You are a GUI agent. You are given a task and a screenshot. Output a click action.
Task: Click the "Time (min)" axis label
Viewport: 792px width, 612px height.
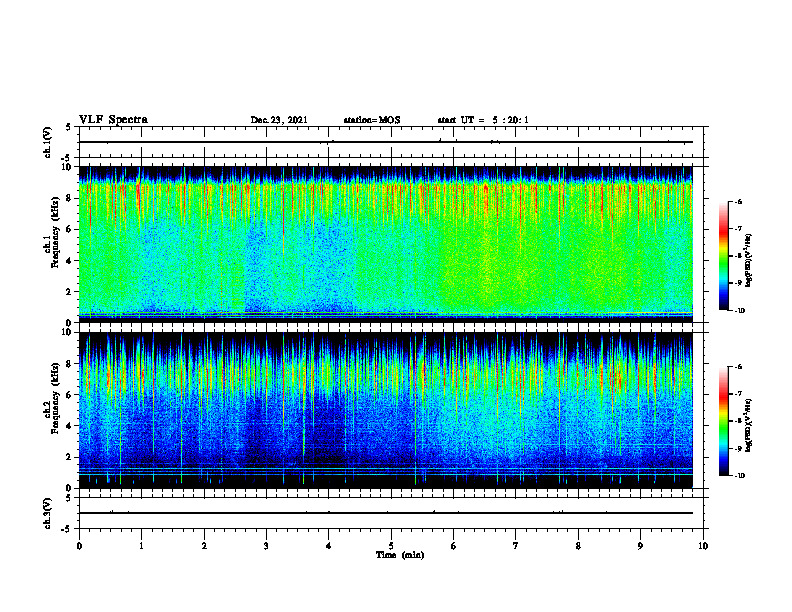(400, 555)
